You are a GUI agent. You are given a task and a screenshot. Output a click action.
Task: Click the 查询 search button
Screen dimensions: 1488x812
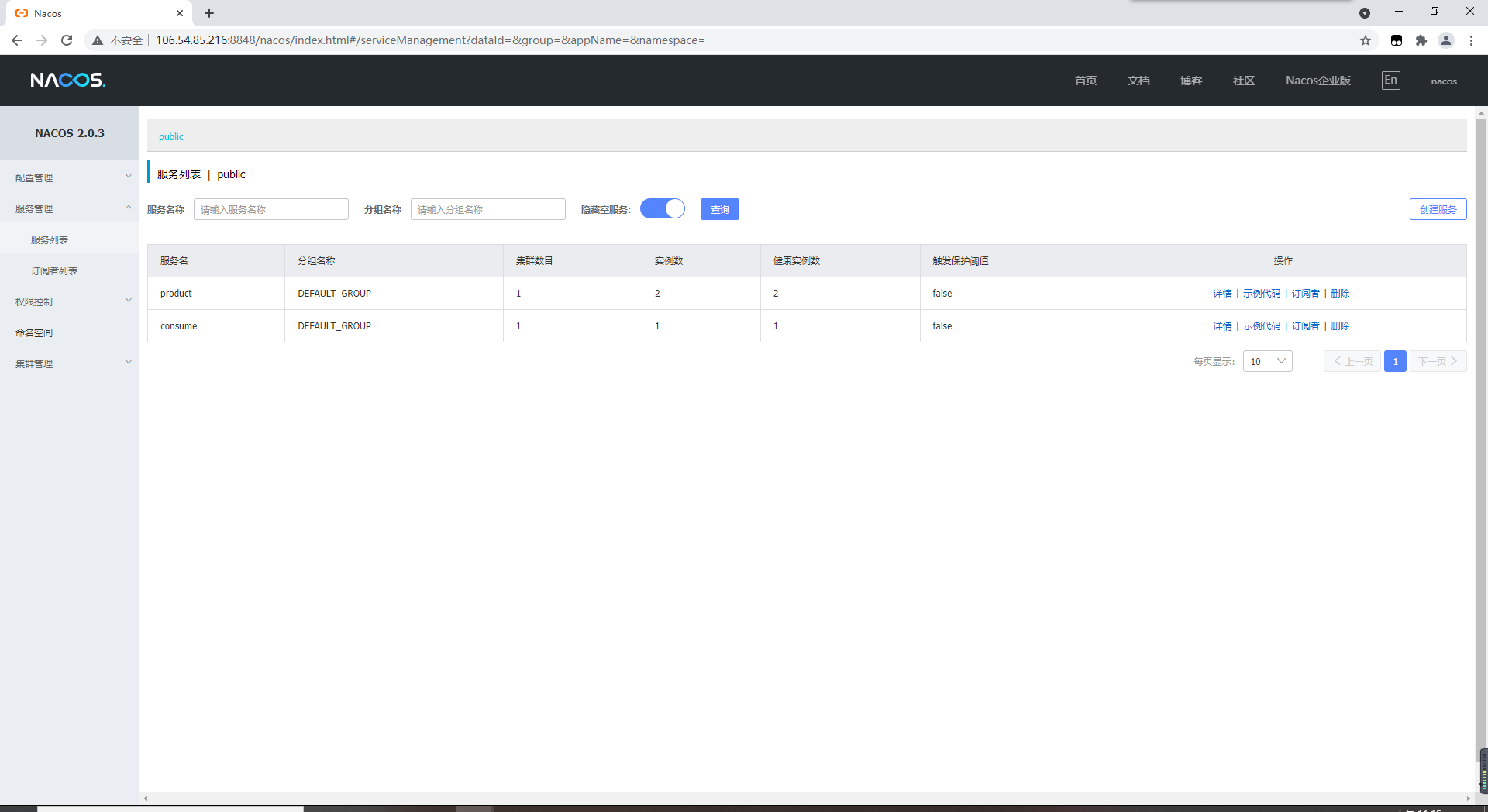(x=720, y=209)
